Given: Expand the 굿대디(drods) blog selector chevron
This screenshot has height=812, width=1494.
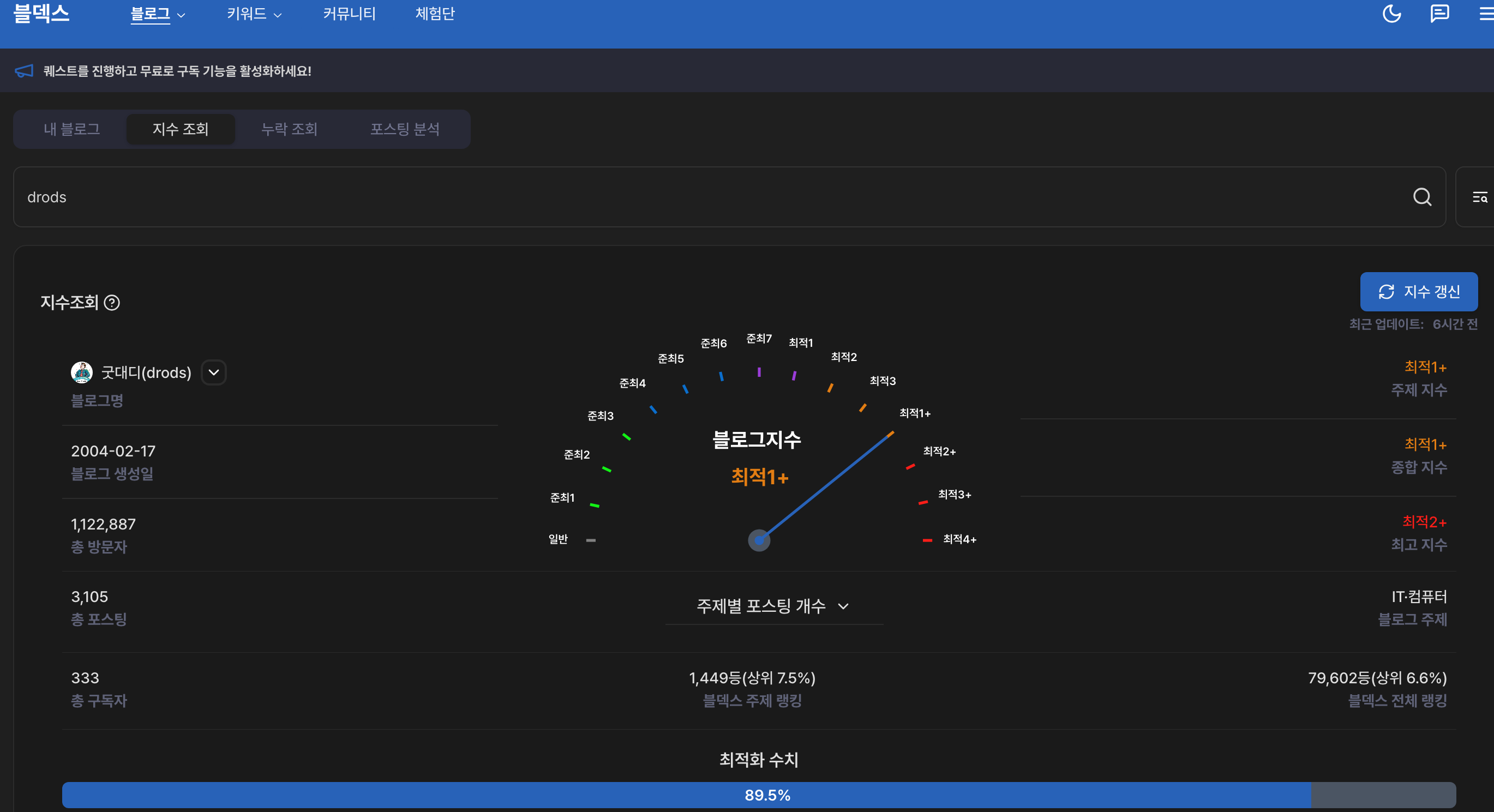Looking at the screenshot, I should [x=213, y=372].
